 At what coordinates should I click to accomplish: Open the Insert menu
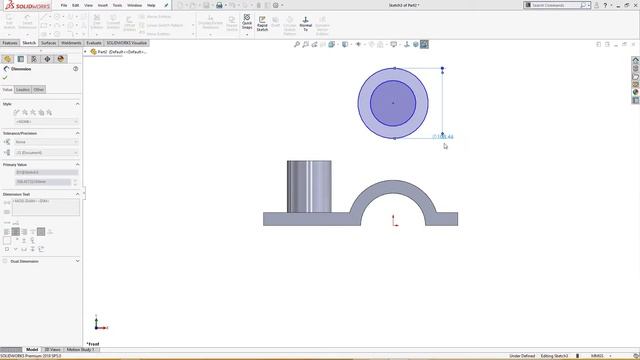pyautogui.click(x=103, y=5)
